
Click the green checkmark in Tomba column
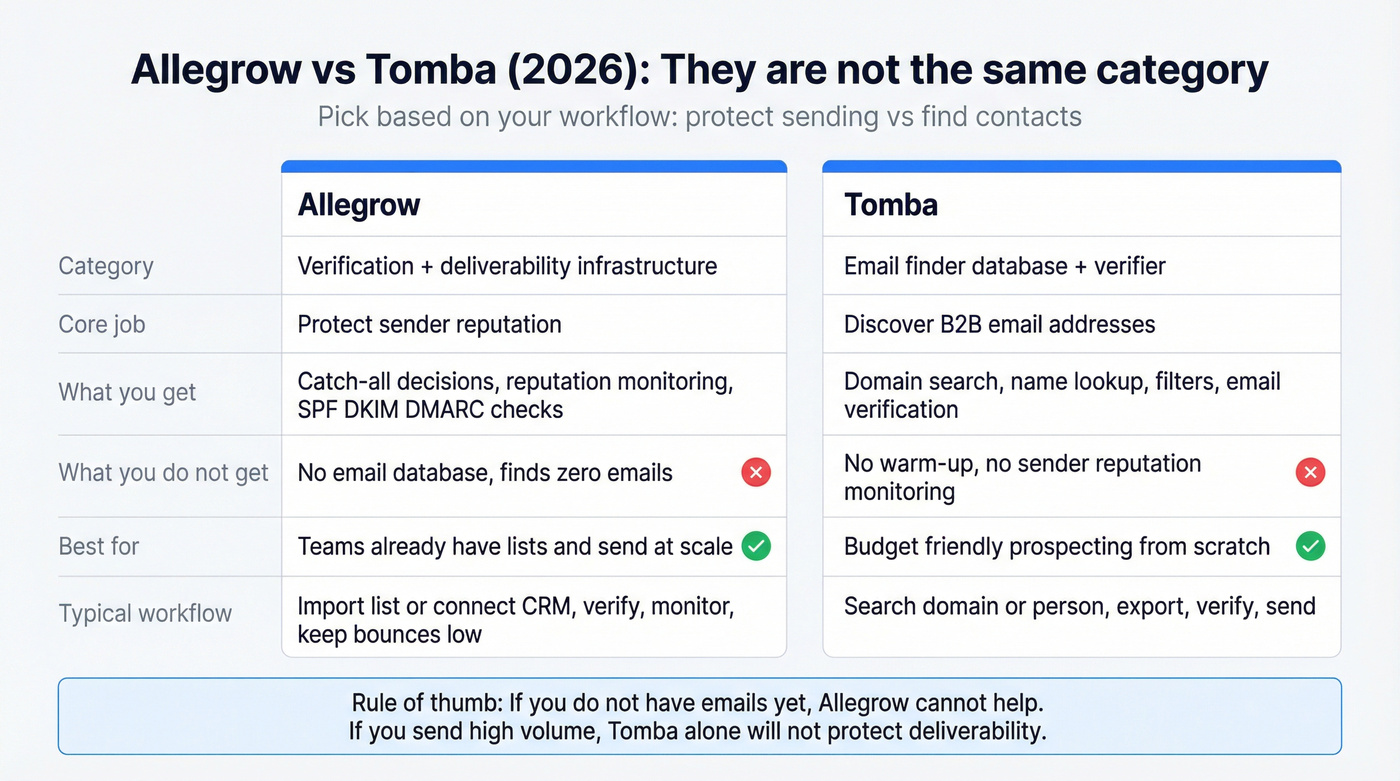tap(1310, 546)
